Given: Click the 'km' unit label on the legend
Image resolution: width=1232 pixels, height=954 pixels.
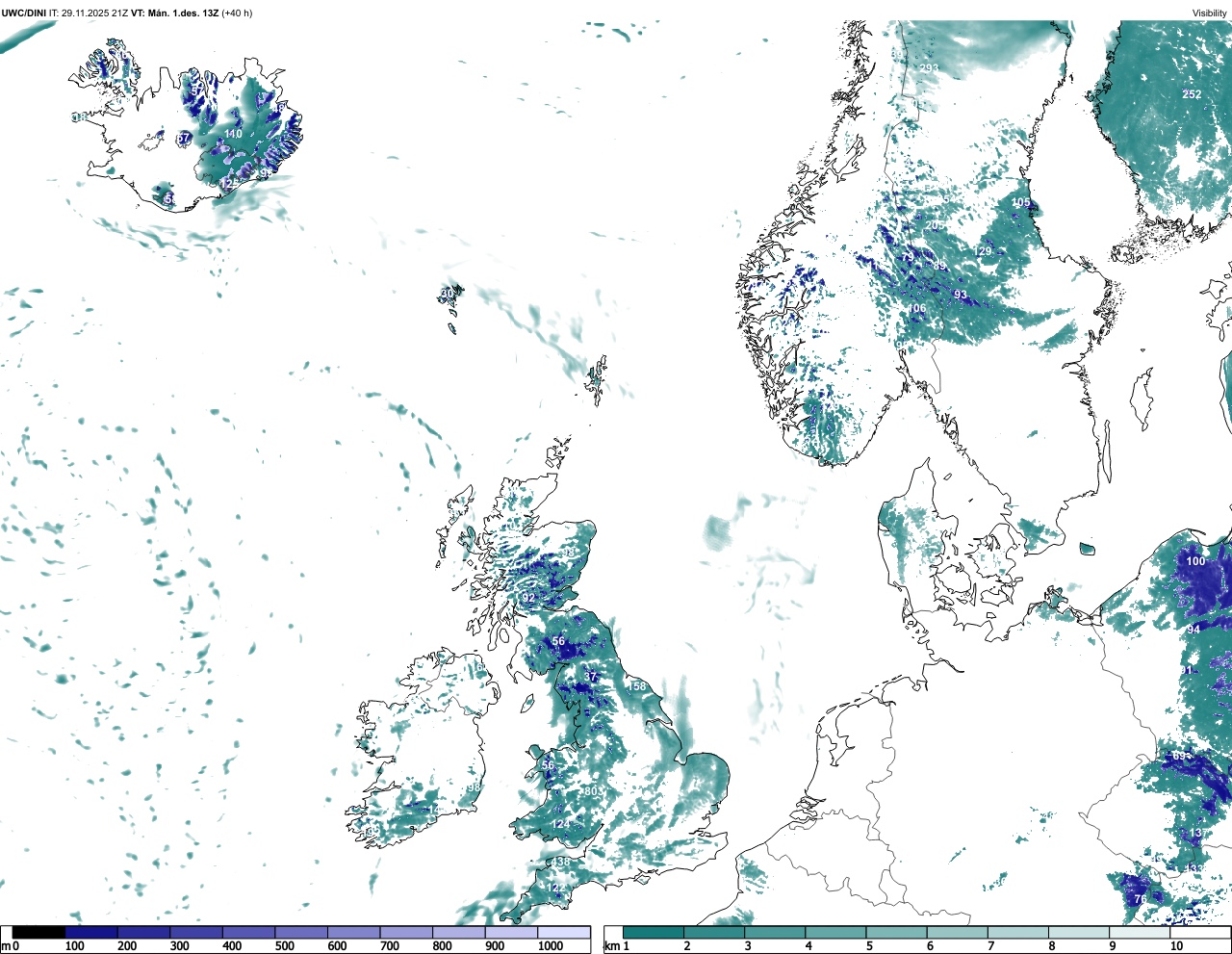Looking at the screenshot, I should tap(610, 946).
